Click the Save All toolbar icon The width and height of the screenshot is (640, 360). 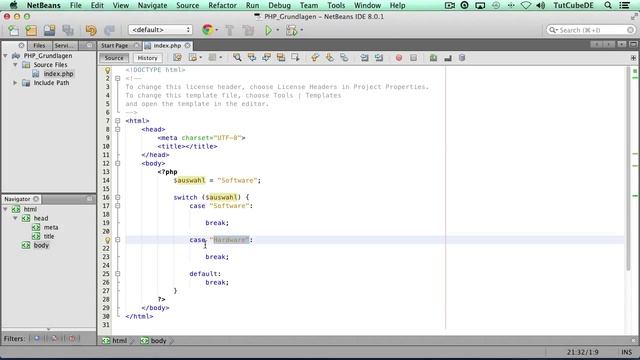click(68, 30)
